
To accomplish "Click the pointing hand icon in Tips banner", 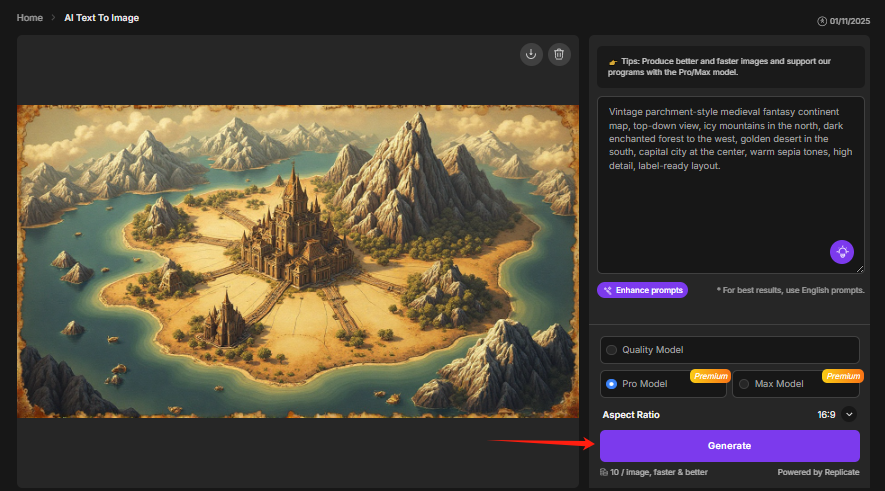I will pos(612,62).
